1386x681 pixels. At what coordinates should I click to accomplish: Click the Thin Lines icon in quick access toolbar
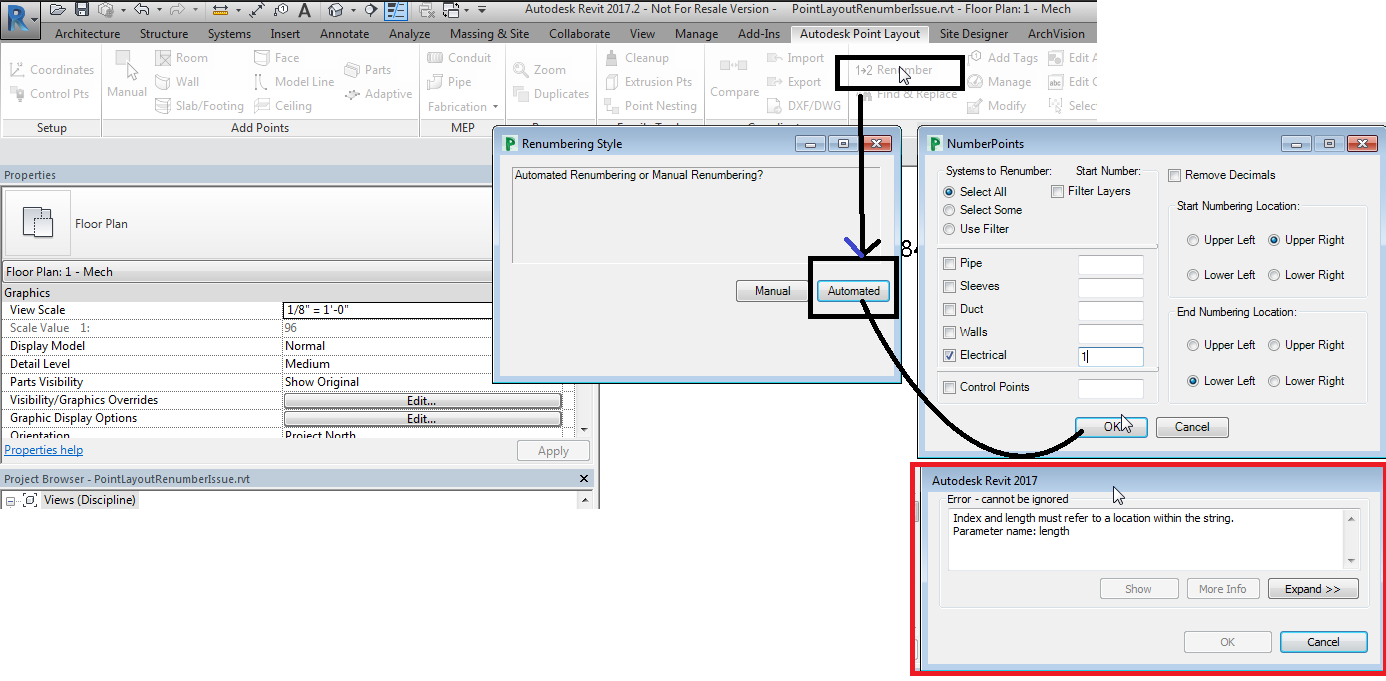click(396, 10)
